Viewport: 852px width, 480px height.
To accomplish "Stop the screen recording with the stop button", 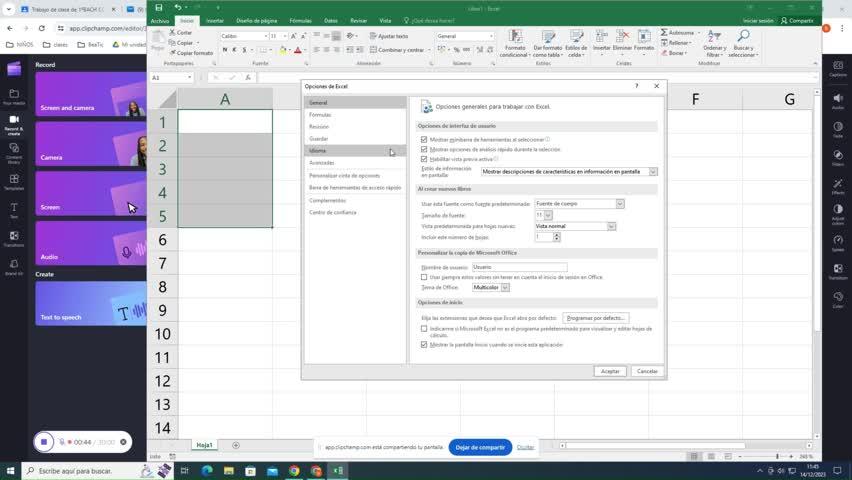I will pyautogui.click(x=44, y=441).
